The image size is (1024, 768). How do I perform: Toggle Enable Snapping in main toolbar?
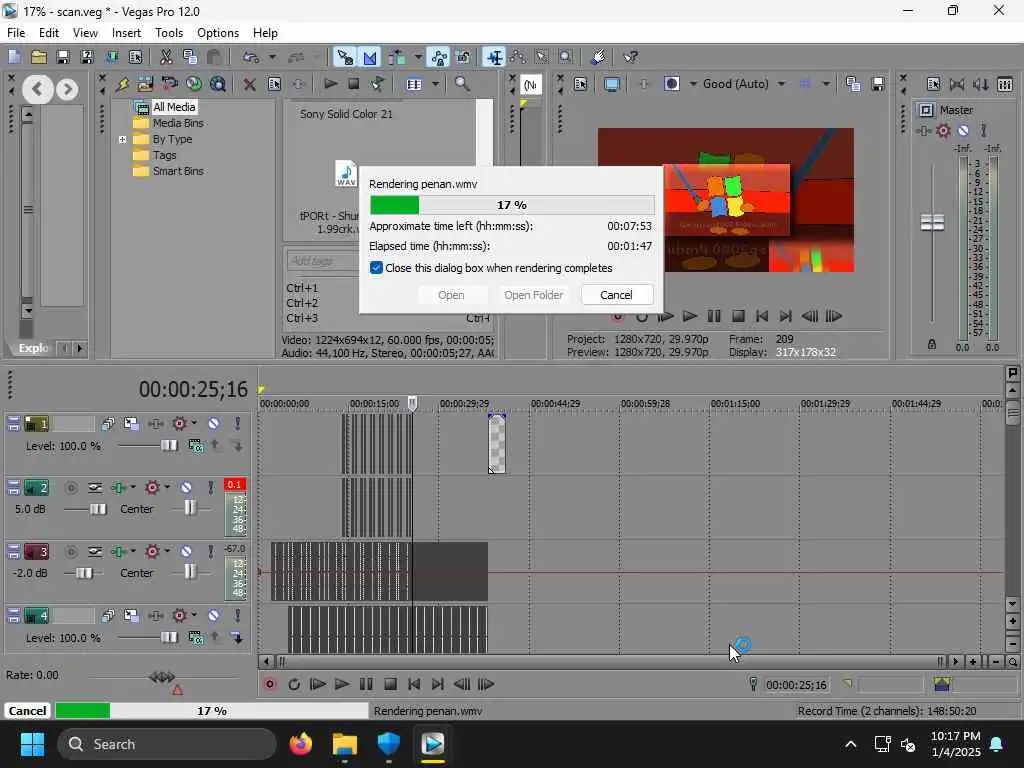pos(344,57)
